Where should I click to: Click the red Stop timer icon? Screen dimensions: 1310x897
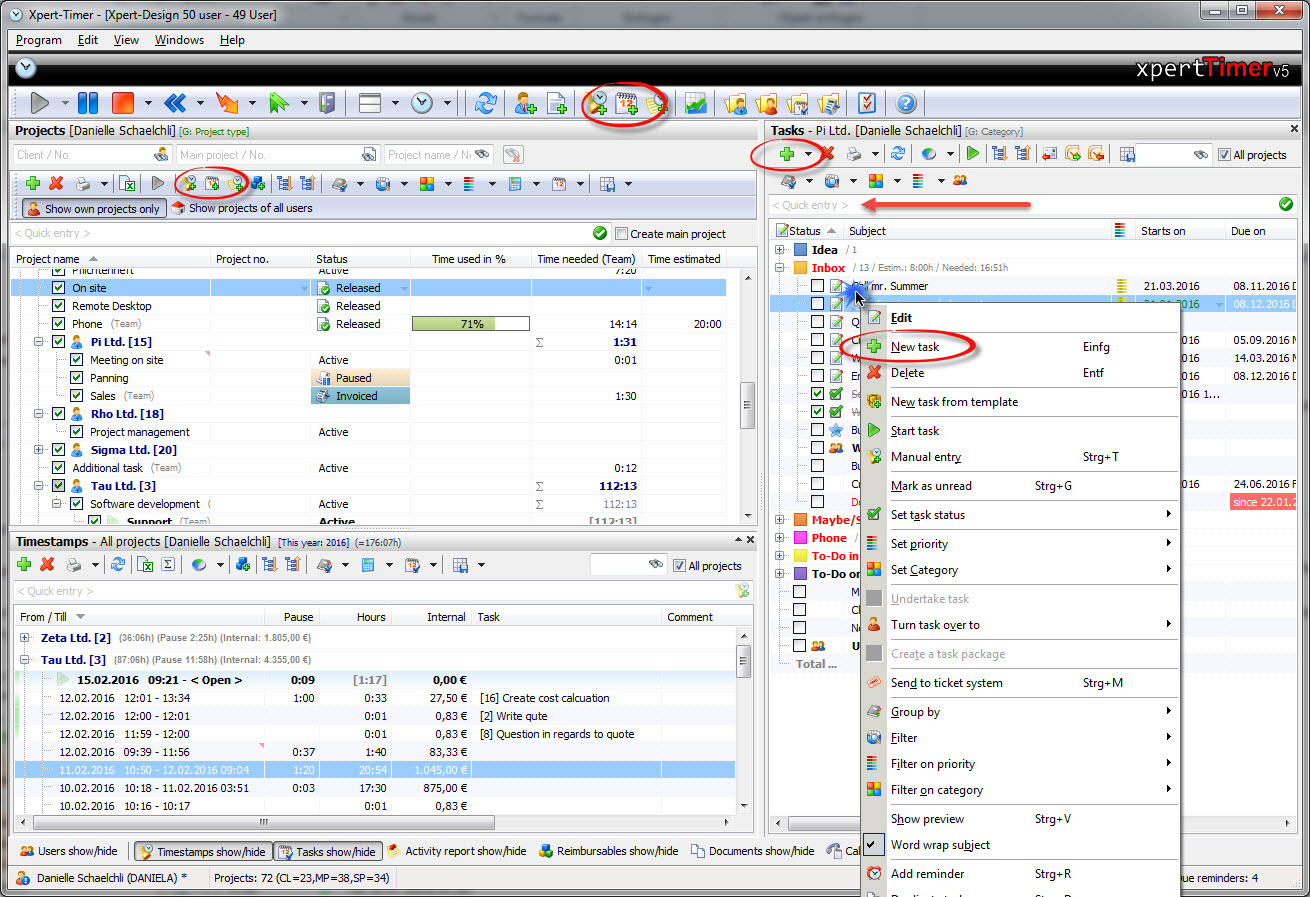(123, 103)
